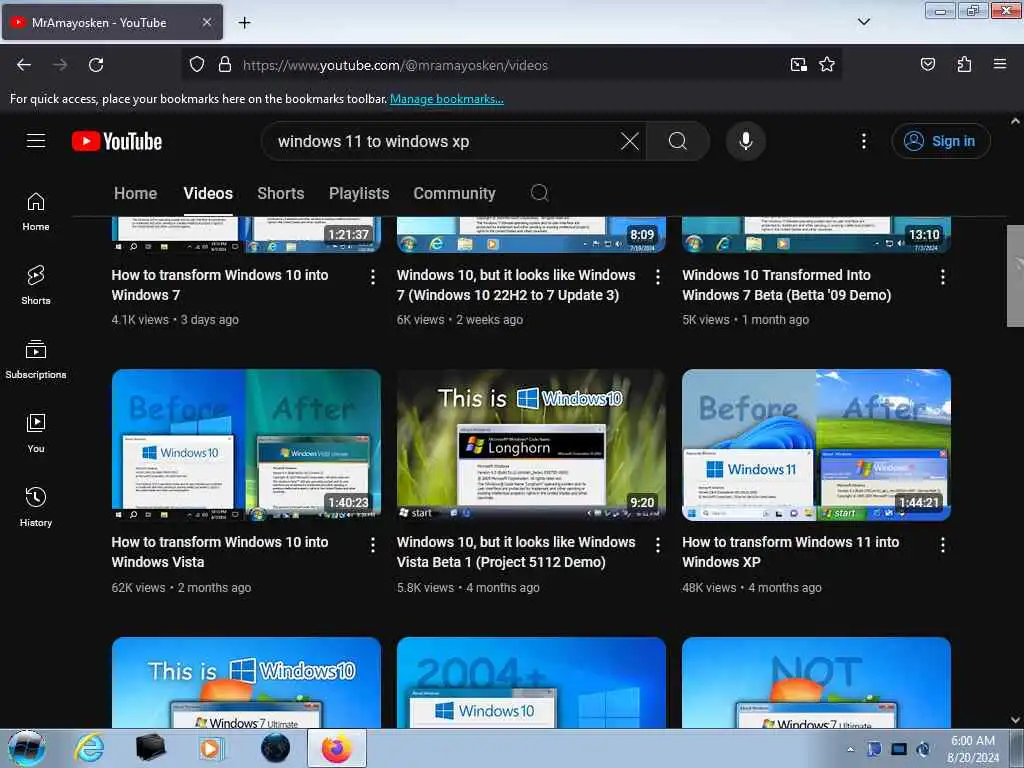1024x768 pixels.
Task: Go back with the browser back arrow
Action: point(24,65)
